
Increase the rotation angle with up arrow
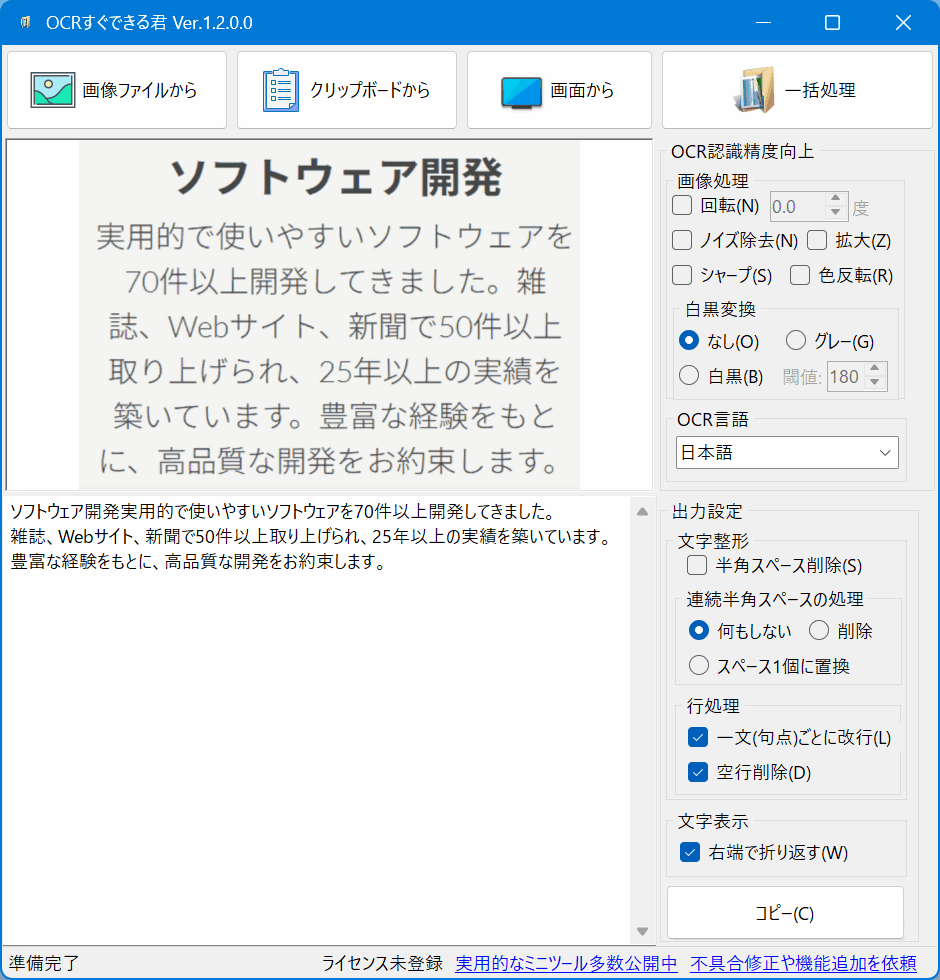[836, 200]
